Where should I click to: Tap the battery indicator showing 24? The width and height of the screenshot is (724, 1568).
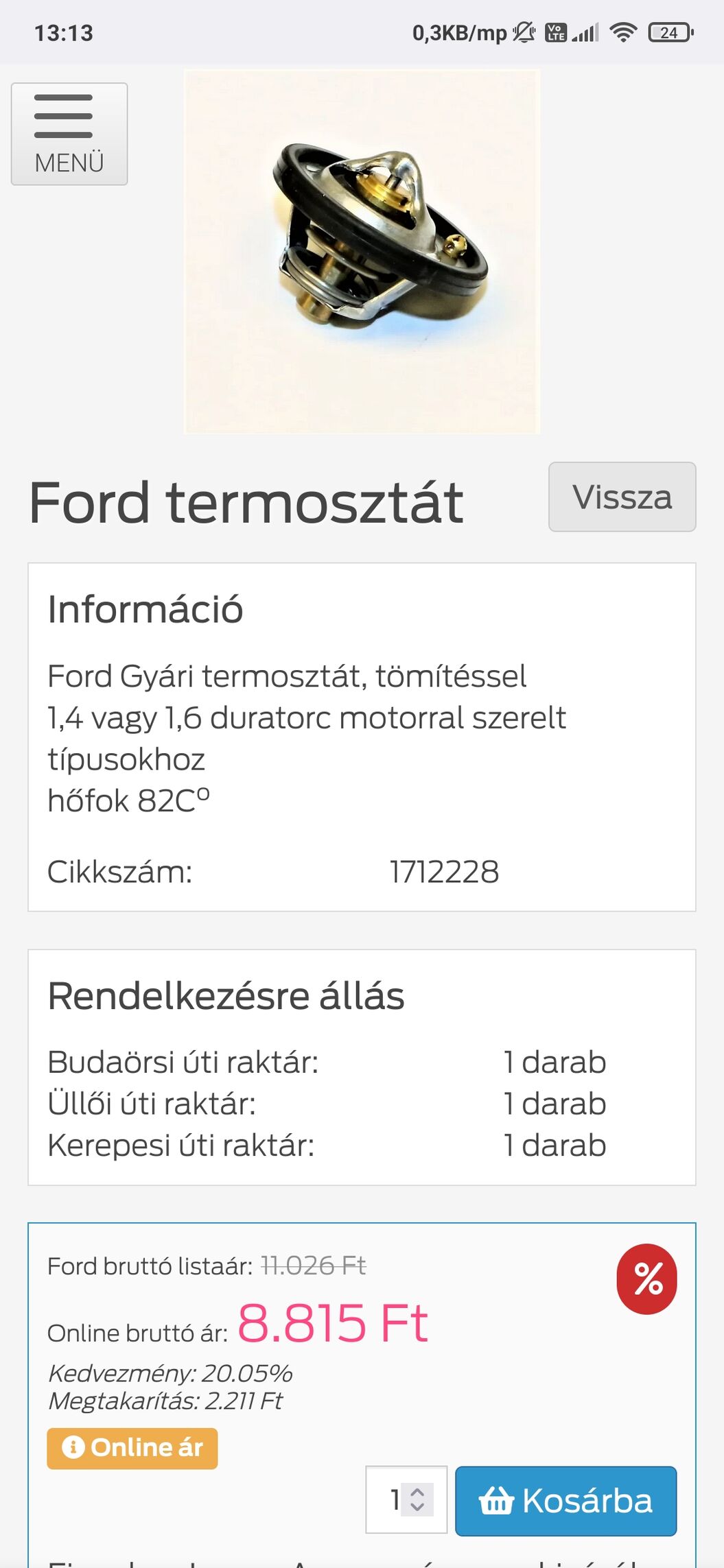coord(670,32)
